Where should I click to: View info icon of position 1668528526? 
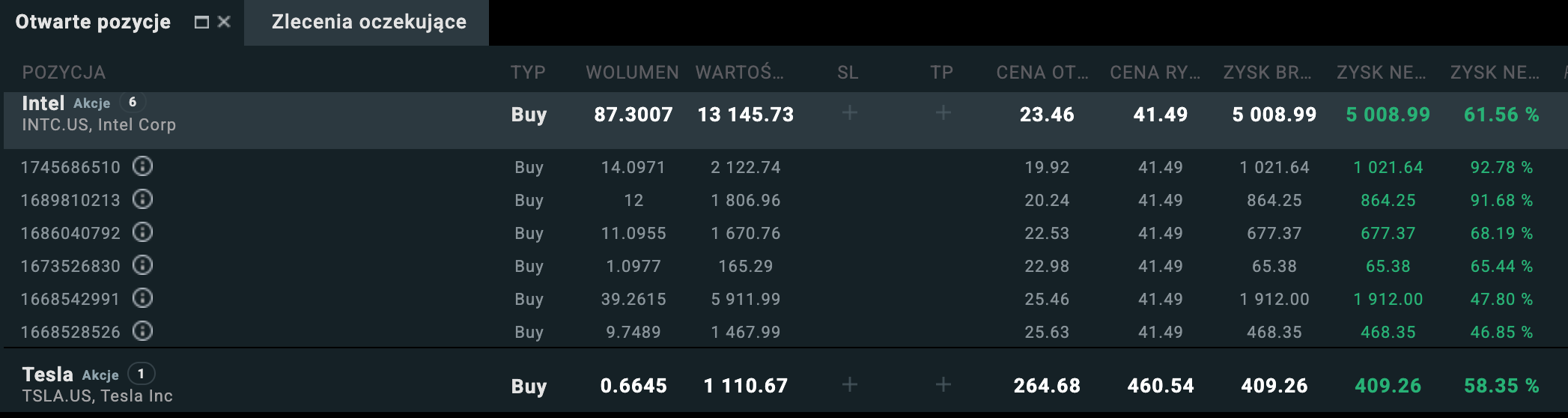pos(142,331)
